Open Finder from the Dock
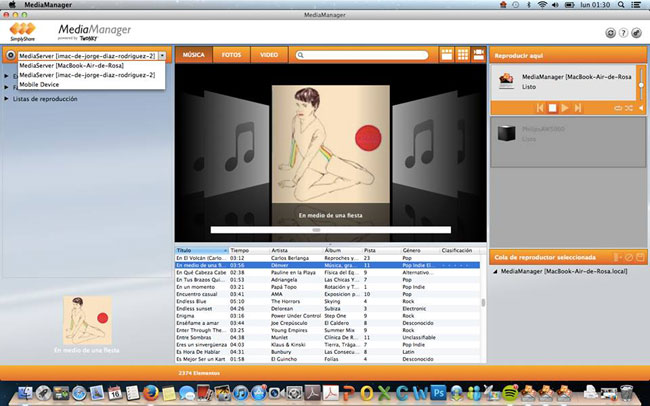The image size is (650, 406). 25,392
